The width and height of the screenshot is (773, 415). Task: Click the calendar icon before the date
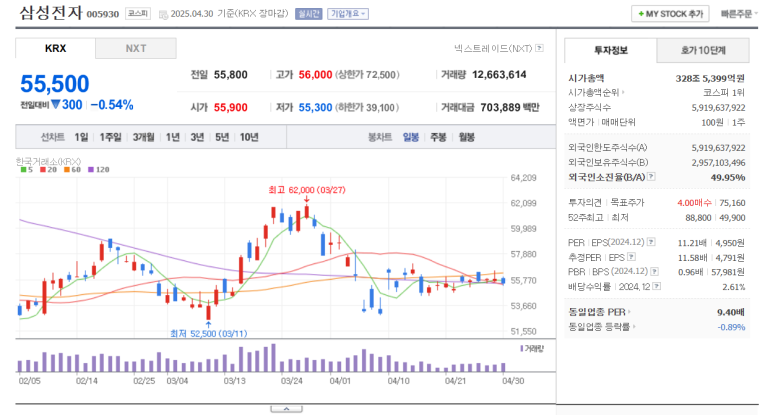(x=163, y=14)
